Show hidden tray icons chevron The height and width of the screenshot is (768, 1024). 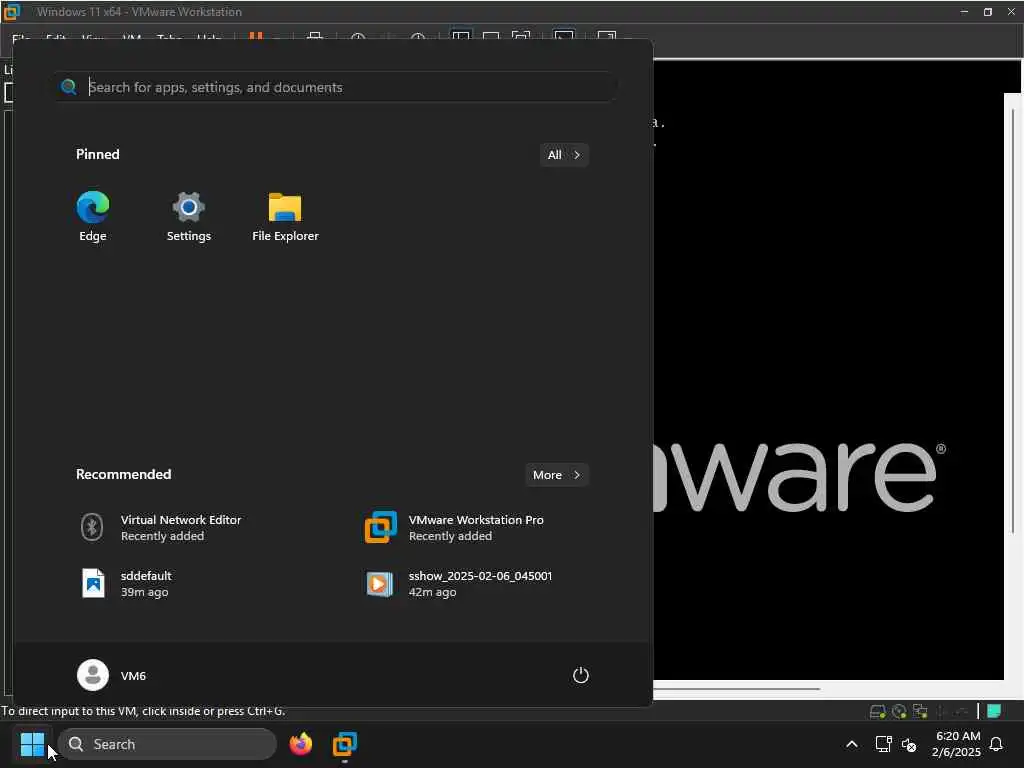852,744
